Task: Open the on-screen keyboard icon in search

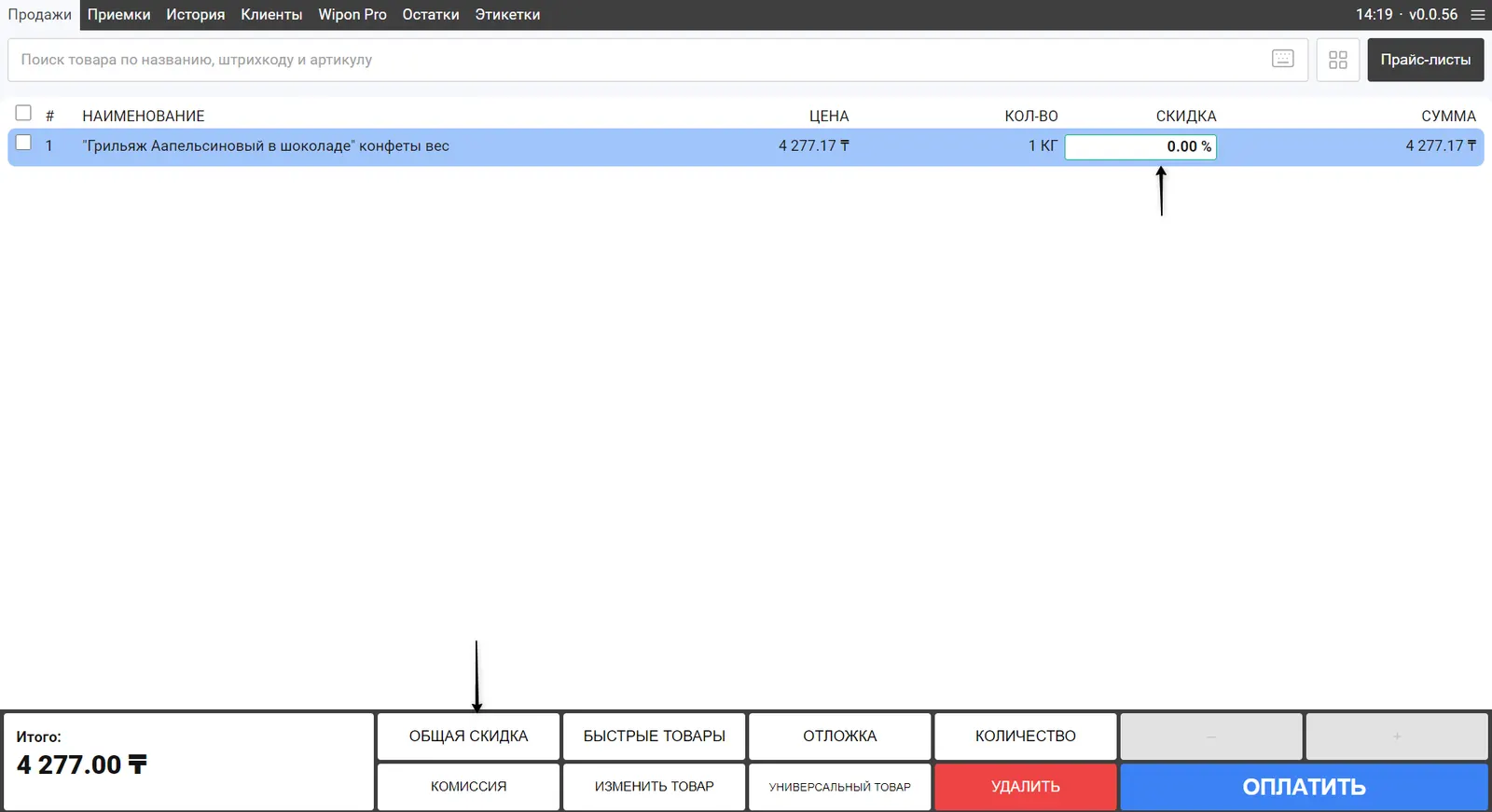Action: (1282, 59)
